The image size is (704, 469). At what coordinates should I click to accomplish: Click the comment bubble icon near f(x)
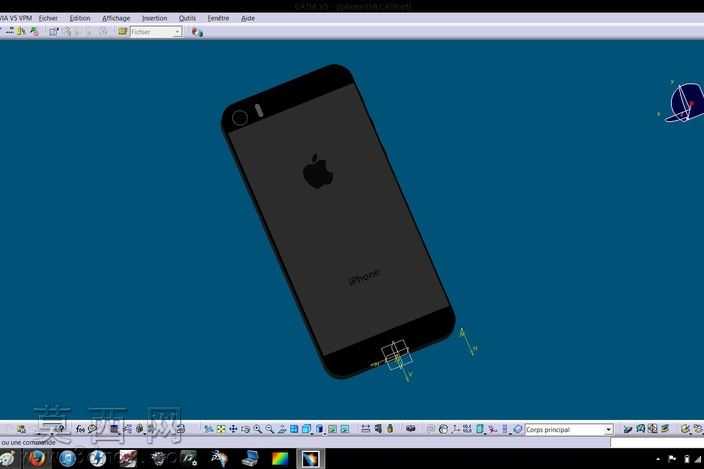click(x=92, y=429)
